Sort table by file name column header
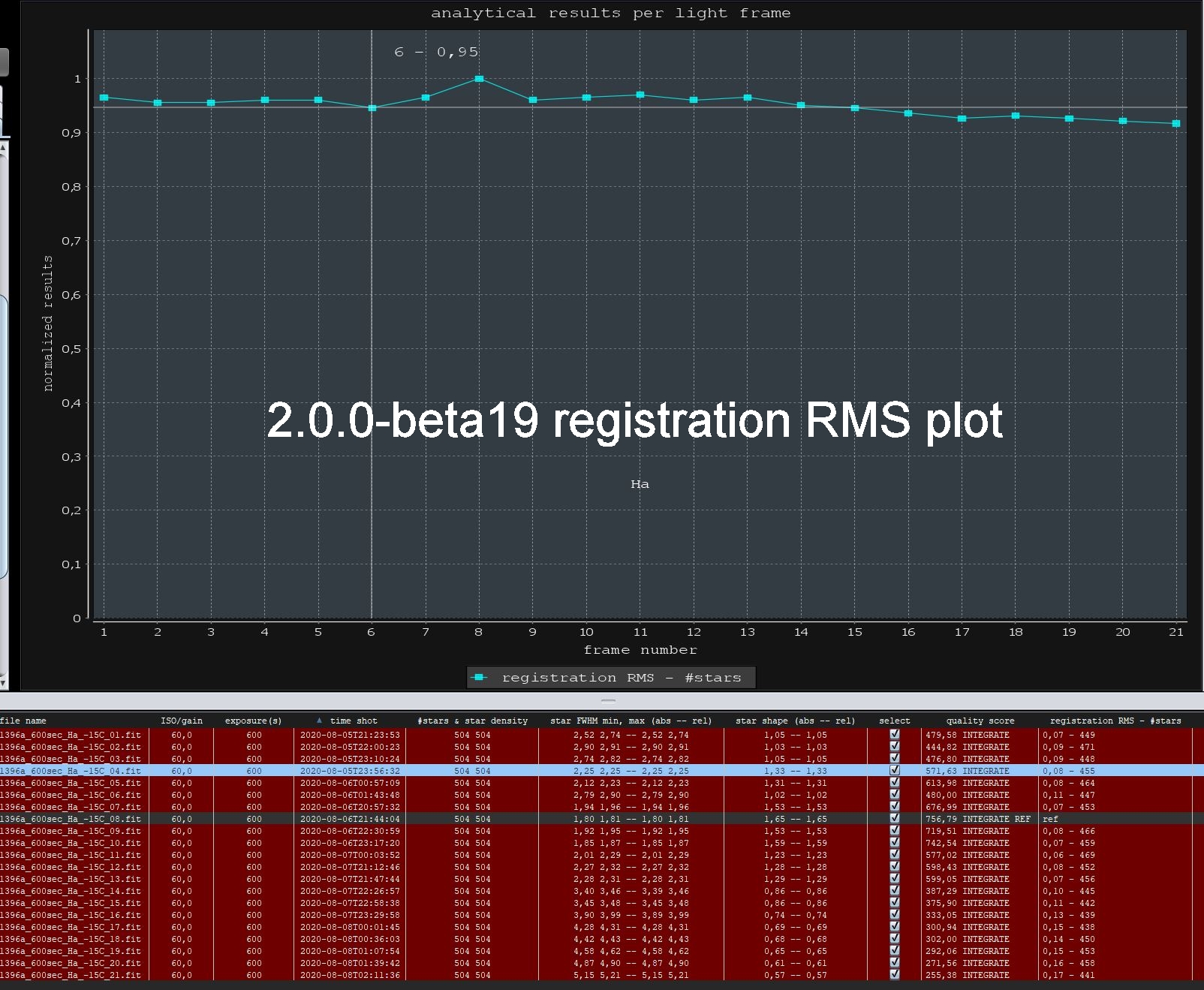The width and height of the screenshot is (1204, 990). pyautogui.click(x=23, y=721)
